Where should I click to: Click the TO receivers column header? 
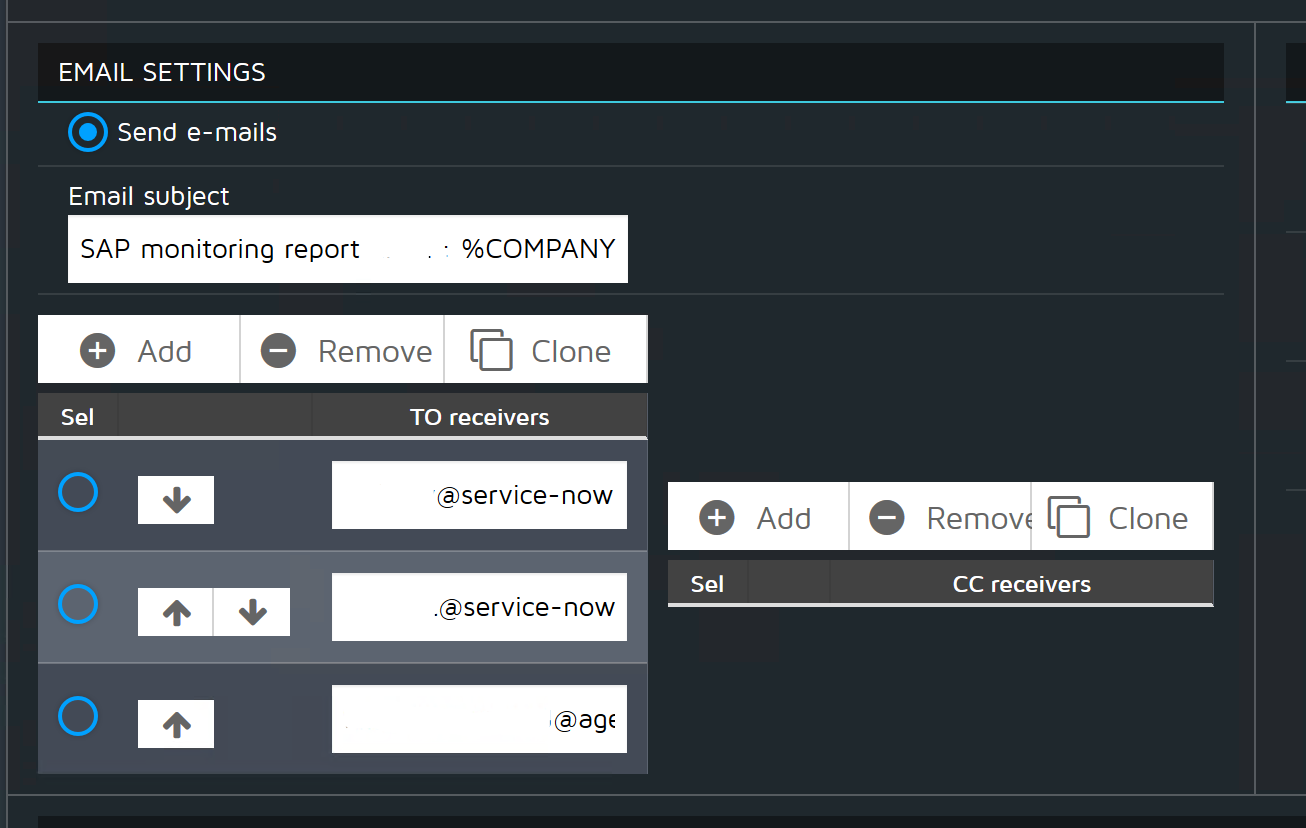pos(479,417)
